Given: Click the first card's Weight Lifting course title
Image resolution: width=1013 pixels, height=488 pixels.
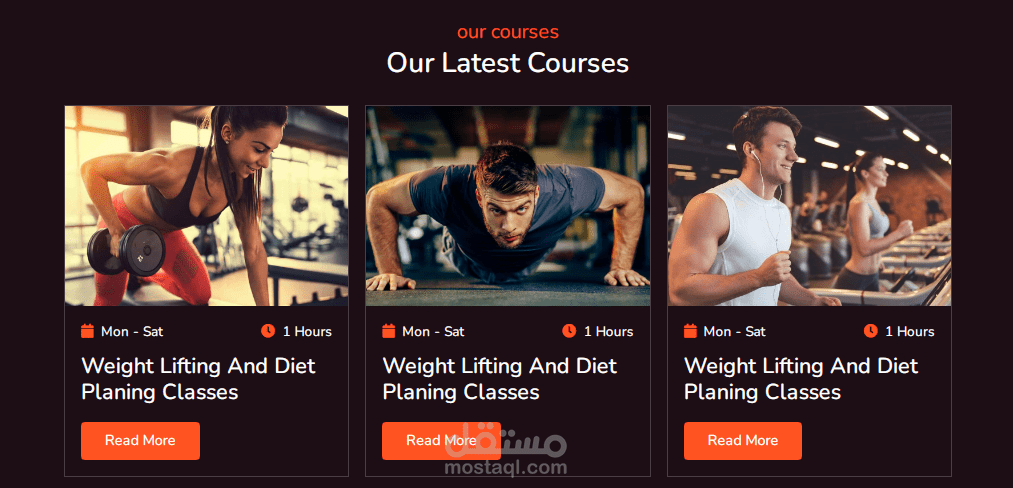Looking at the screenshot, I should point(198,379).
